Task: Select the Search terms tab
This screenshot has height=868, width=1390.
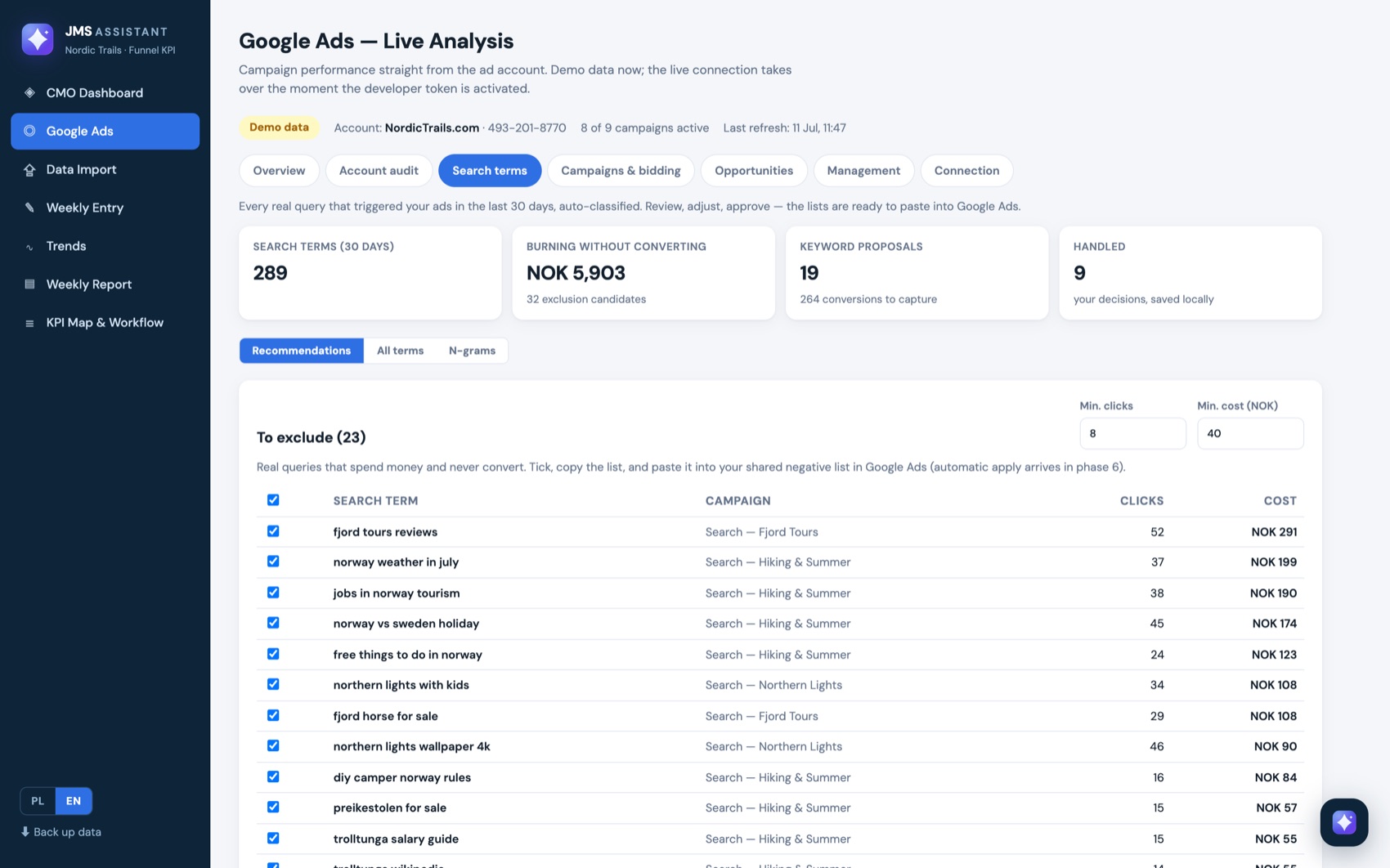Action: click(x=490, y=170)
